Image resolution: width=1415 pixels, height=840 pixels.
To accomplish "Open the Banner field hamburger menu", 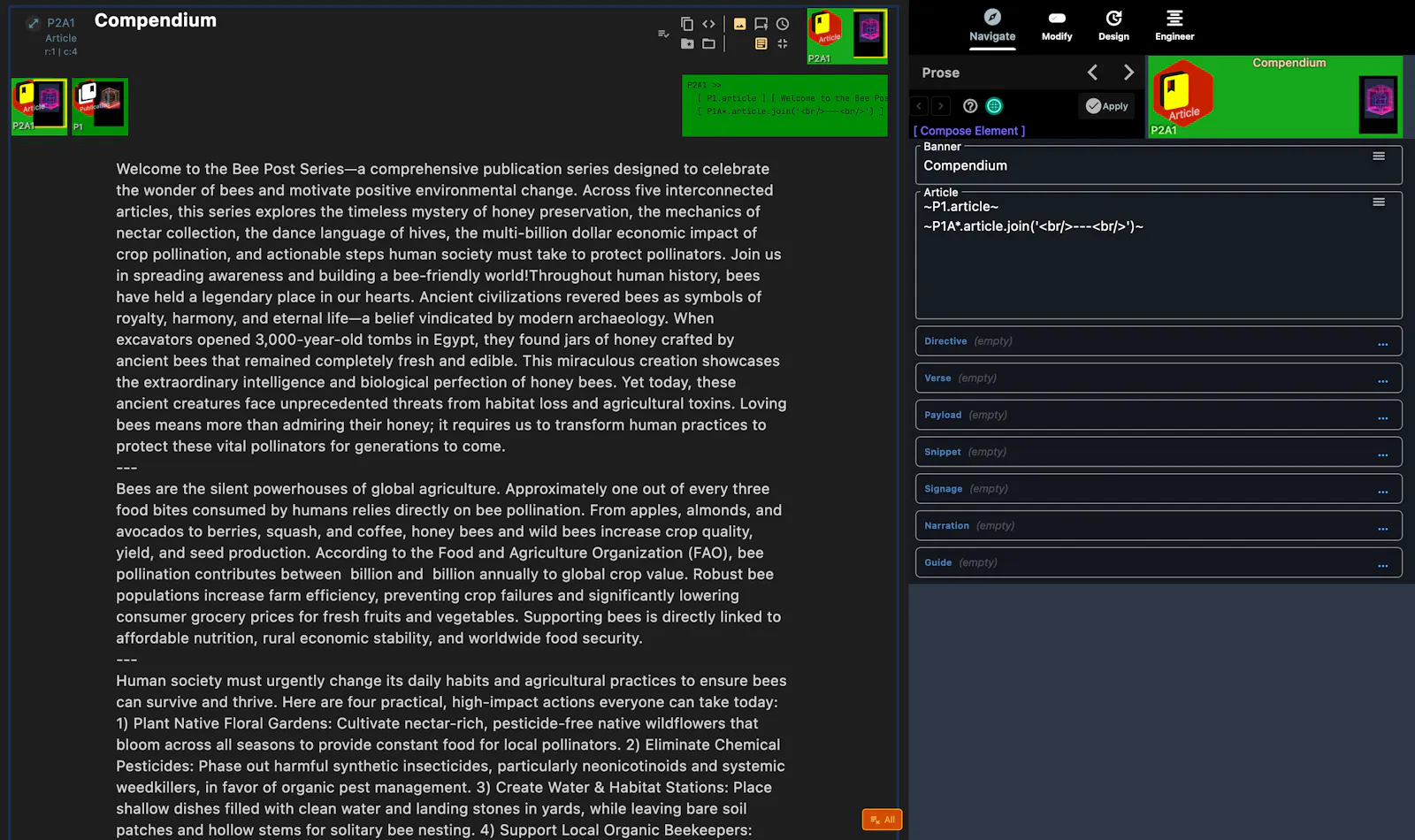I will click(x=1379, y=157).
